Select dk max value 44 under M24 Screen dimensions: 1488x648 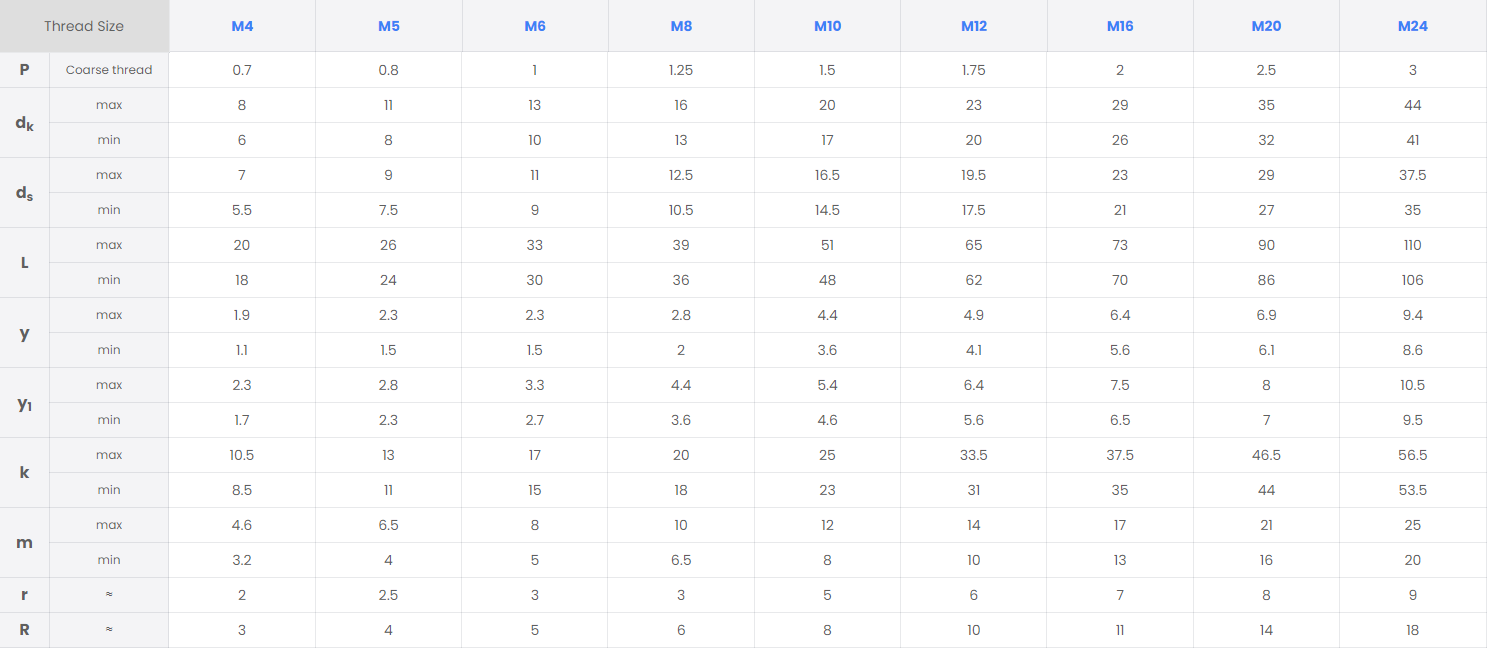(1412, 105)
